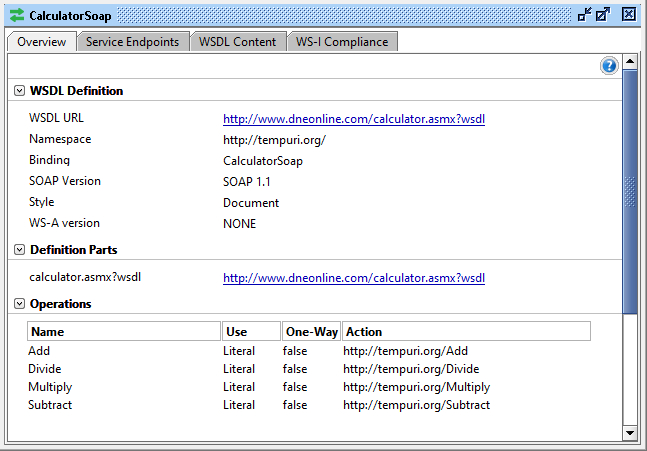The height and width of the screenshot is (451, 647).
Task: Click the Use column header
Action: click(251, 331)
